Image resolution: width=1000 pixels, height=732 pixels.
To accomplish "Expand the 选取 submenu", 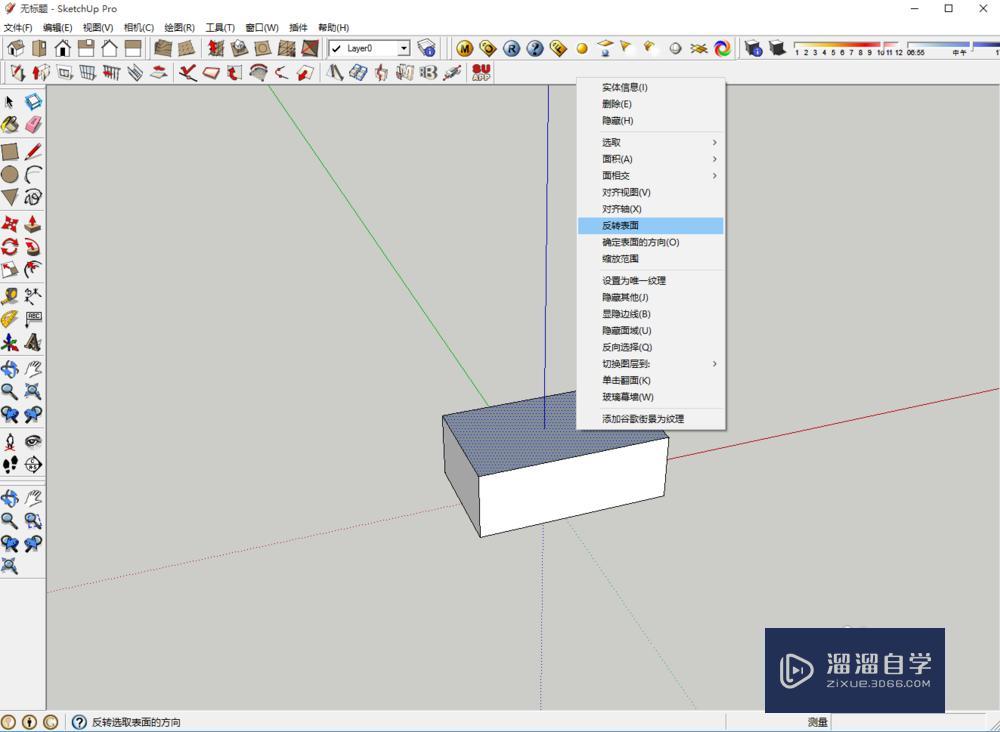I will coord(651,142).
